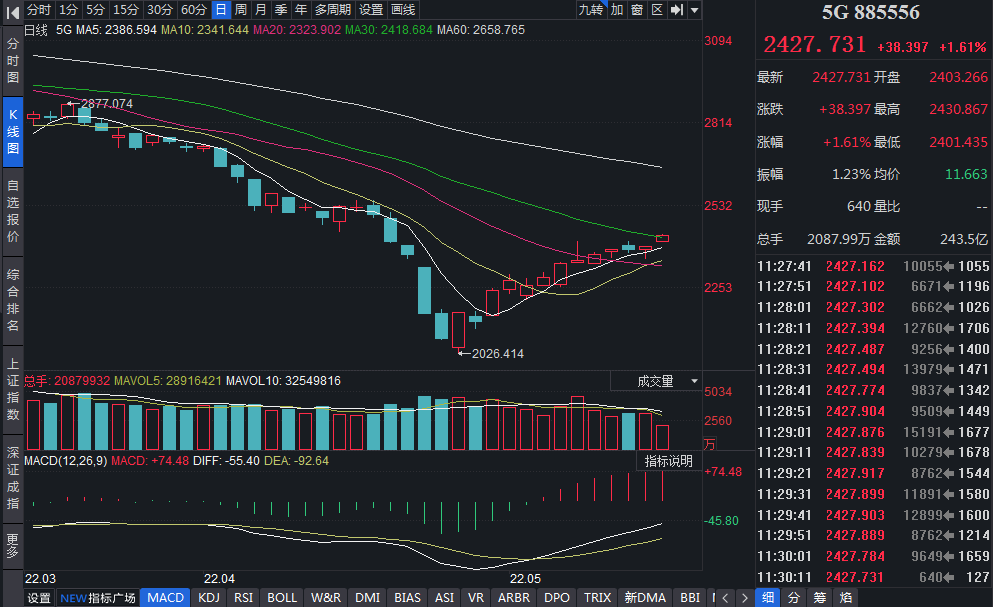Click the 九转 indicator icon
The height and width of the screenshot is (607, 993).
591,10
